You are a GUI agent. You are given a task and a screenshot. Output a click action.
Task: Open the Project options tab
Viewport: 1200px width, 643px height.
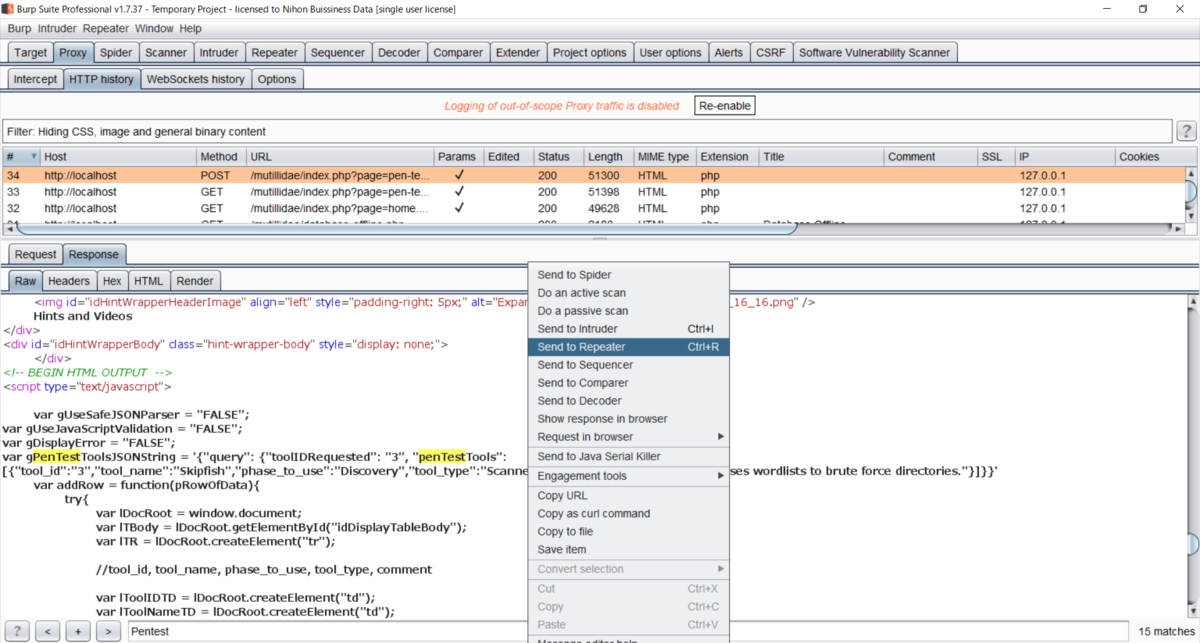pyautogui.click(x=590, y=53)
